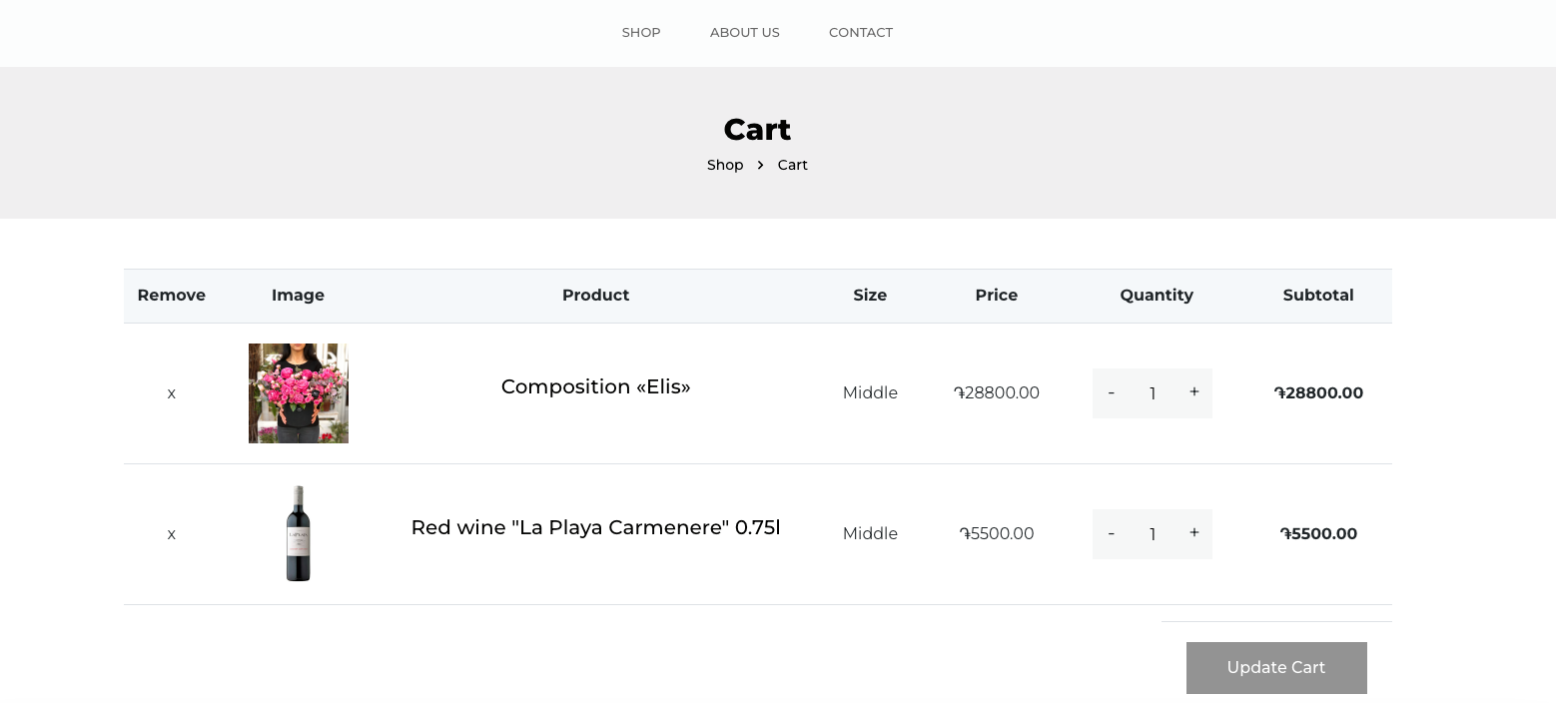Open Red wine La Playa Carmenere link
This screenshot has width=1556, height=703.
point(595,528)
